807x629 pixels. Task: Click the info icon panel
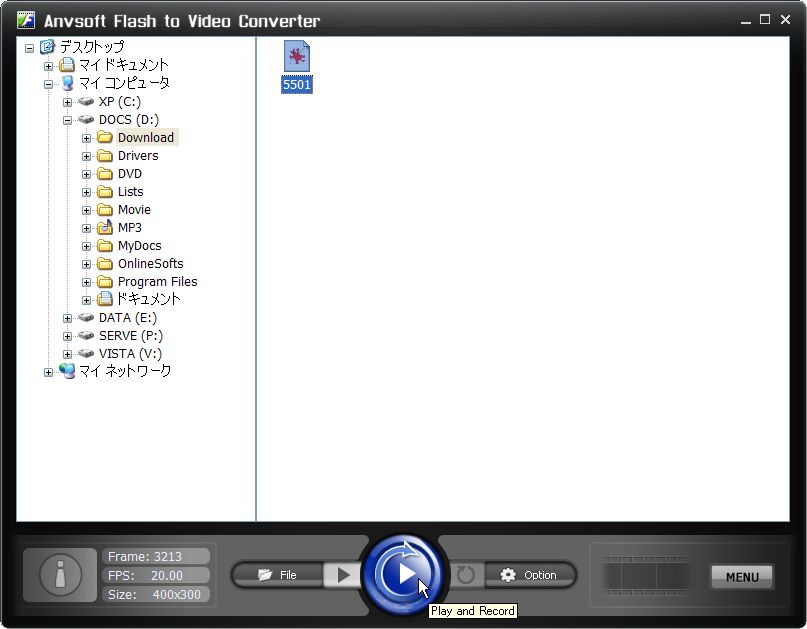[x=60, y=574]
